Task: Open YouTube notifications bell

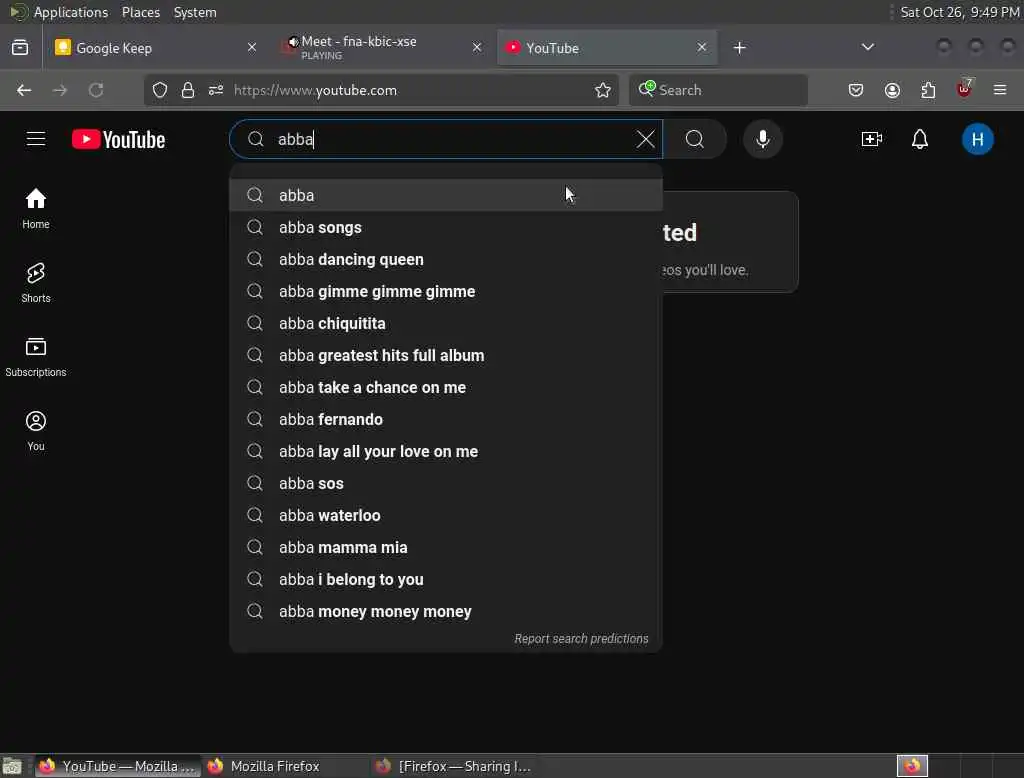Action: pos(920,139)
